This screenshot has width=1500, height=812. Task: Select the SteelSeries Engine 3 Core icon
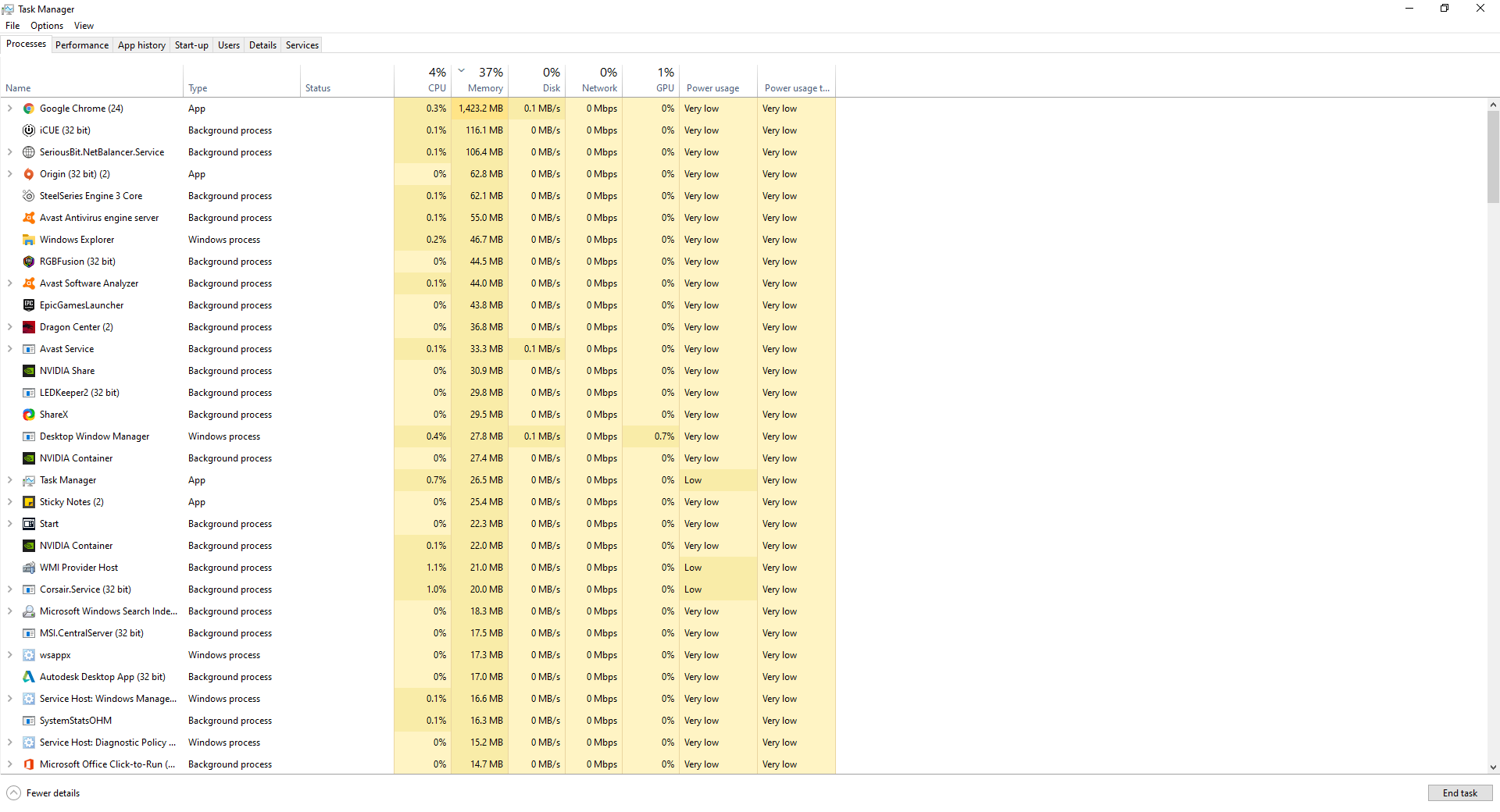click(x=28, y=196)
